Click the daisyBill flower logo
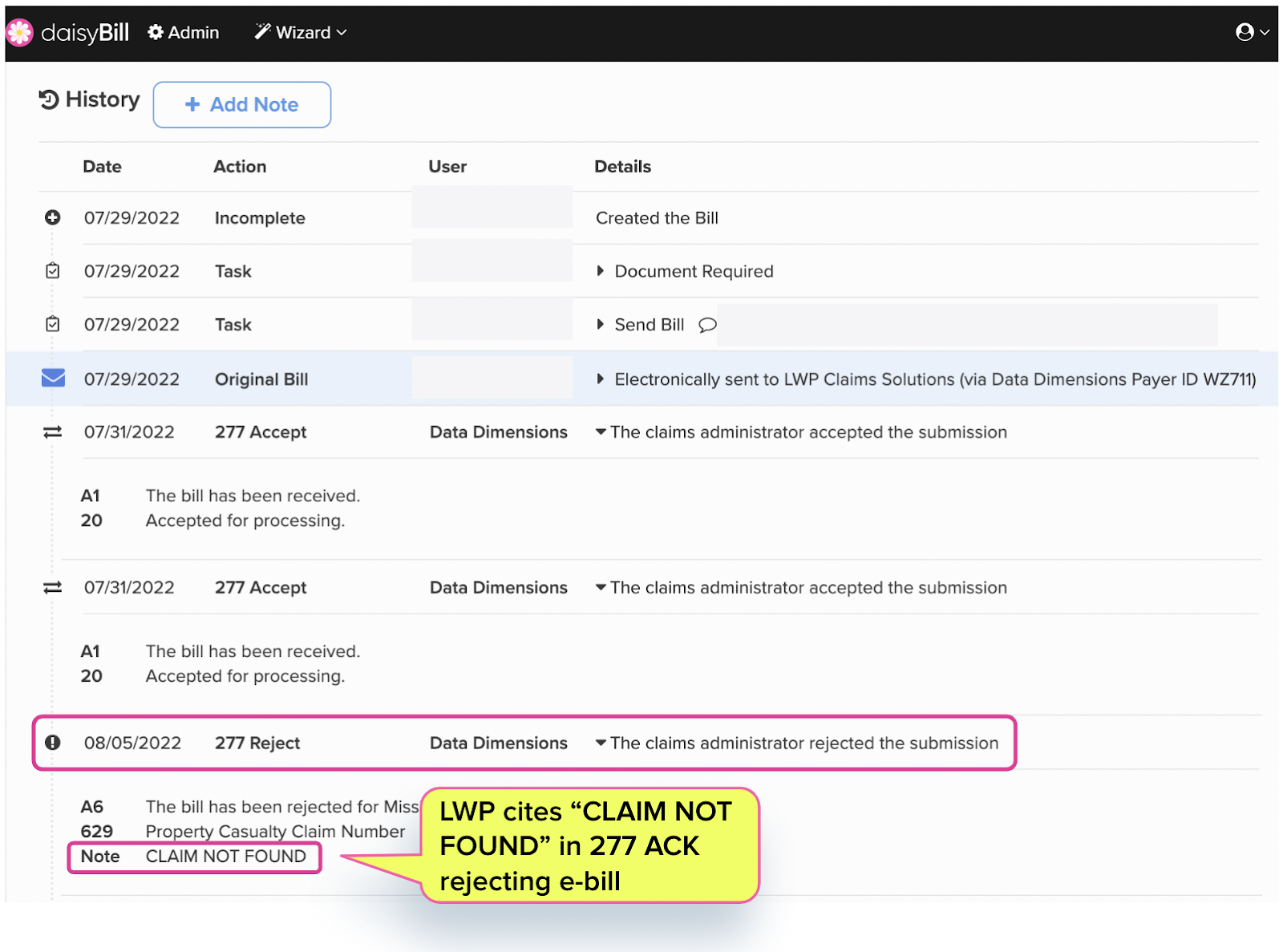 (x=19, y=32)
